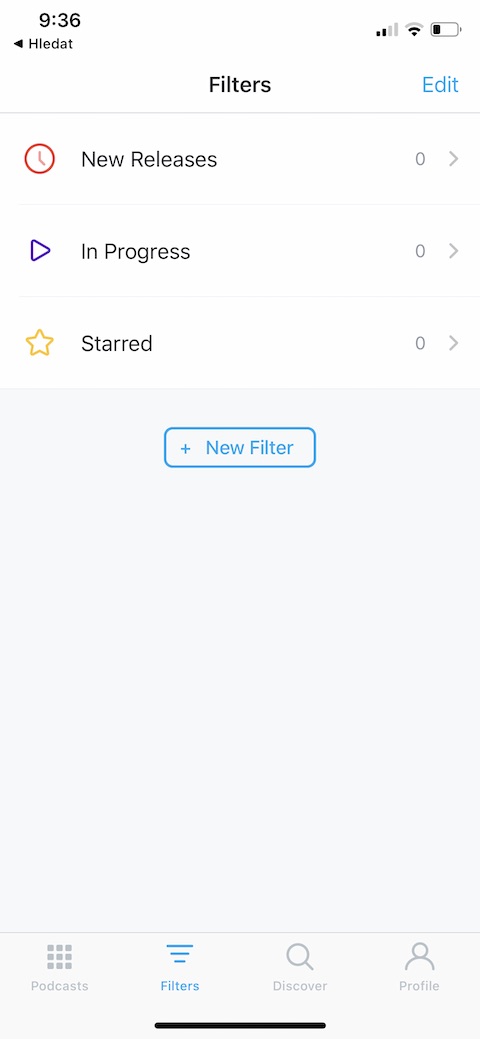Open the Starred filter label
Image resolution: width=480 pixels, height=1039 pixels.
pyautogui.click(x=117, y=343)
